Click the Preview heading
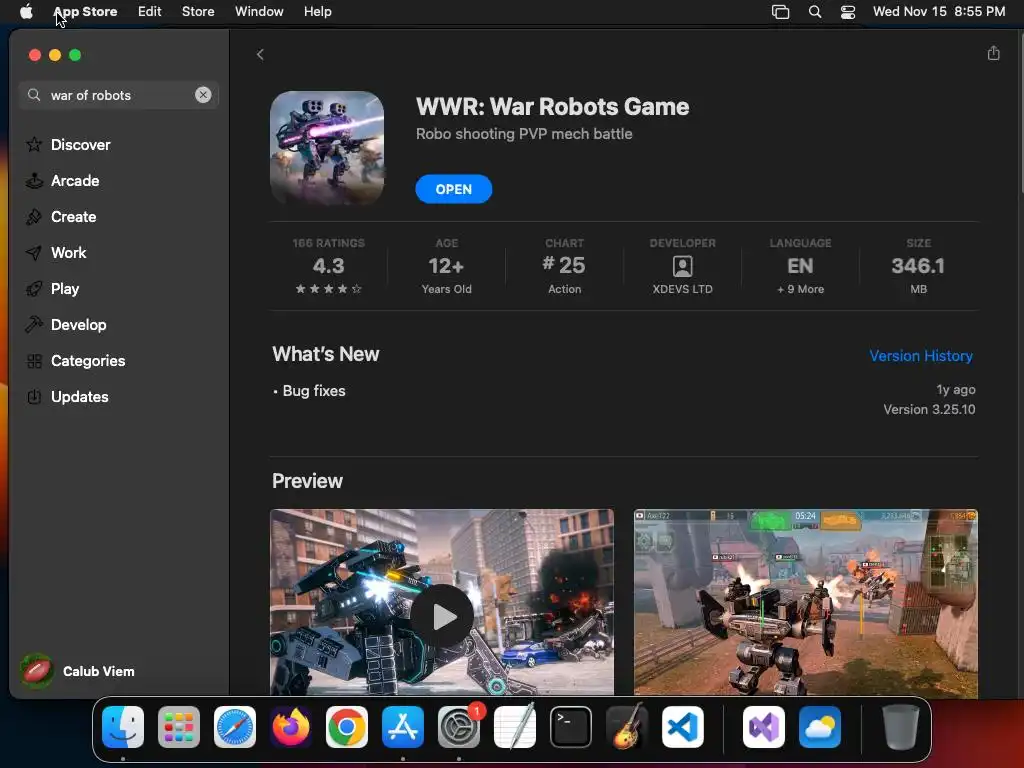Viewport: 1024px width, 768px height. click(x=307, y=481)
